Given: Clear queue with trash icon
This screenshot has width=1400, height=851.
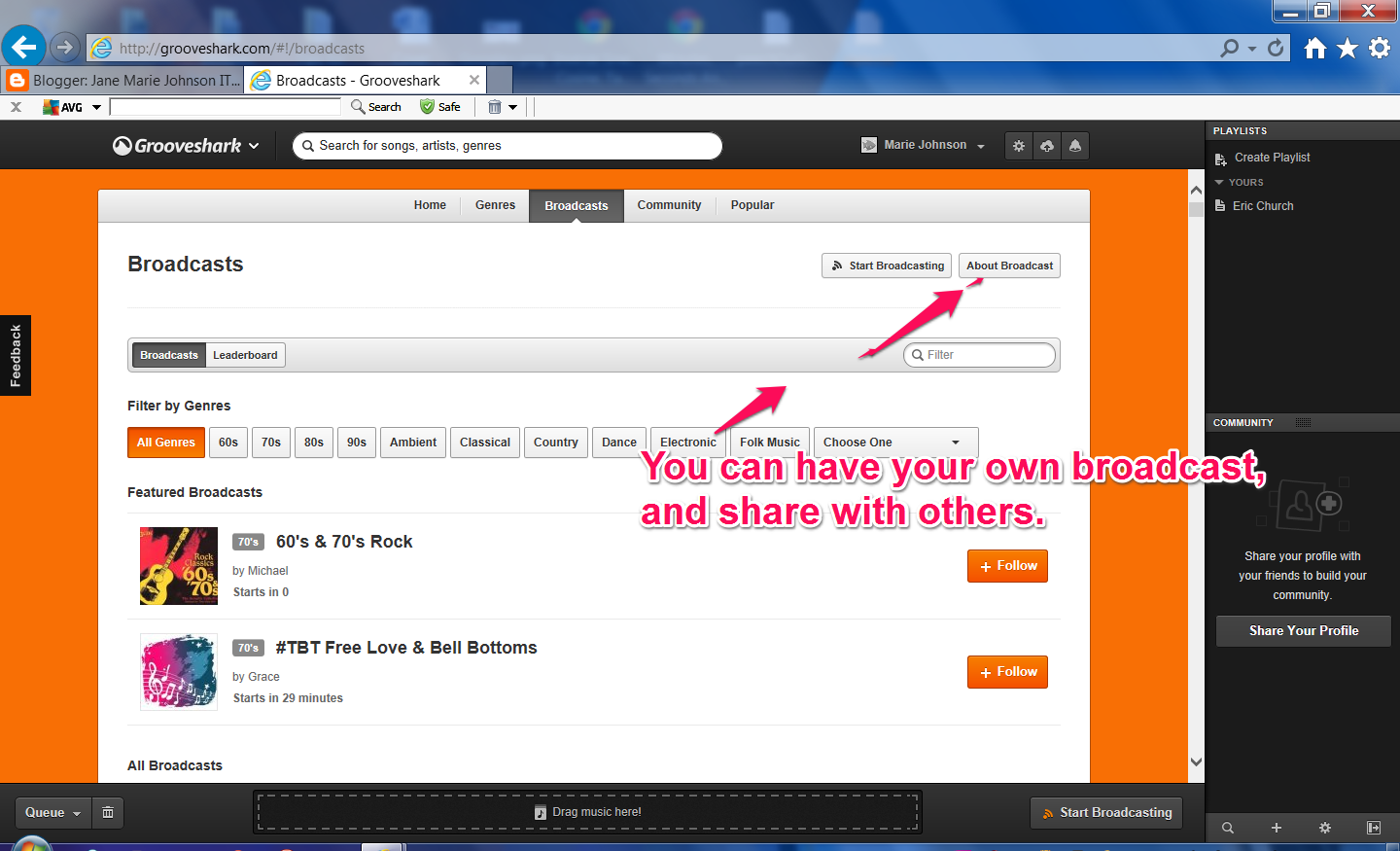Looking at the screenshot, I should point(108,812).
